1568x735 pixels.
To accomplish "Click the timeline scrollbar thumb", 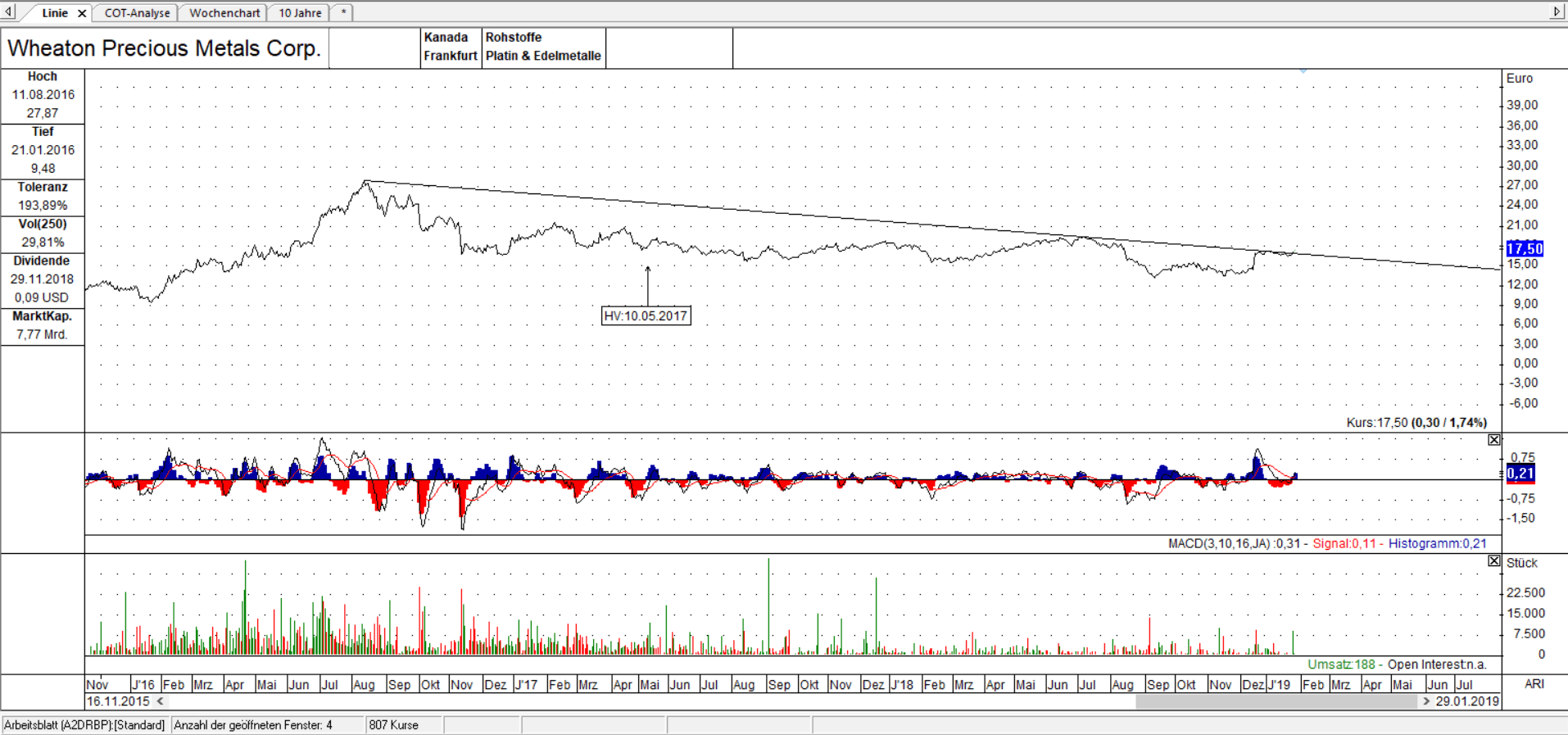I will [1276, 701].
